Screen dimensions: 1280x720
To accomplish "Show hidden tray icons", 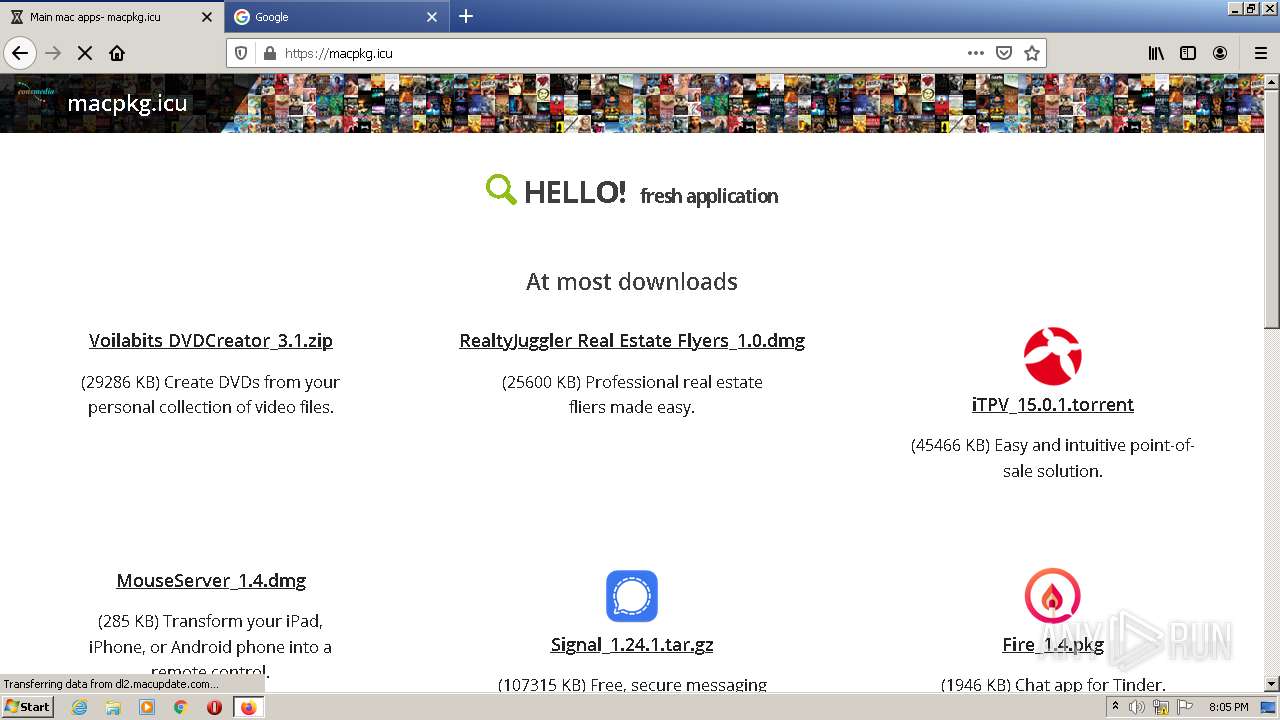I will coord(1116,707).
